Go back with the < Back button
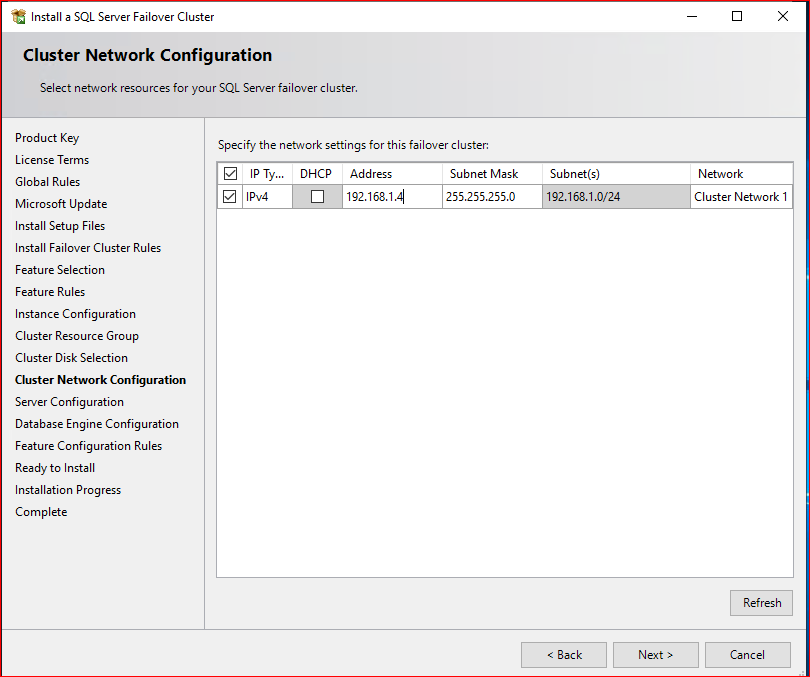 564,655
